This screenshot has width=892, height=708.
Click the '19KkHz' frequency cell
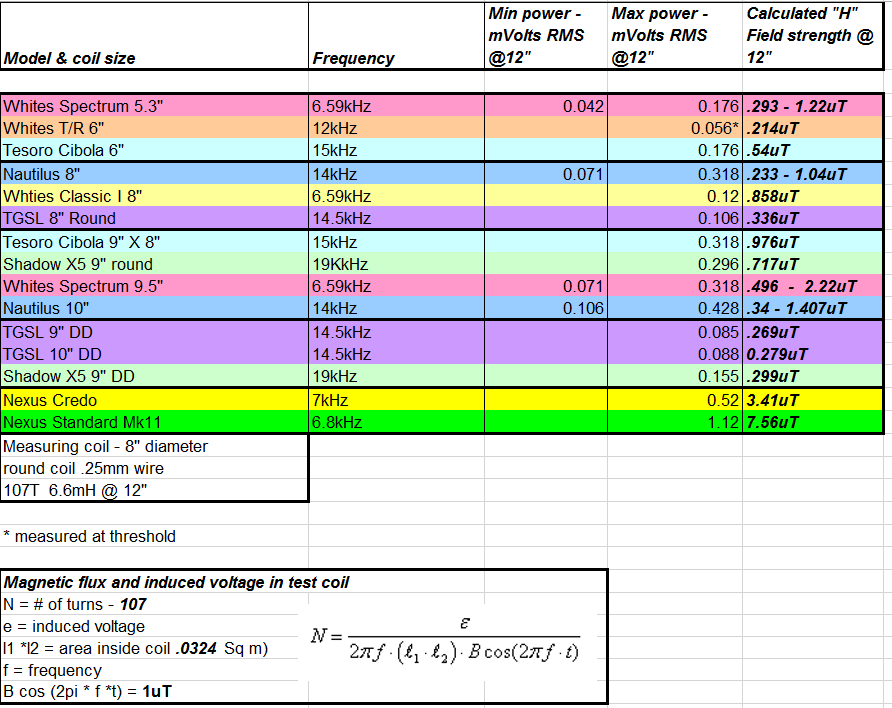tap(397, 264)
